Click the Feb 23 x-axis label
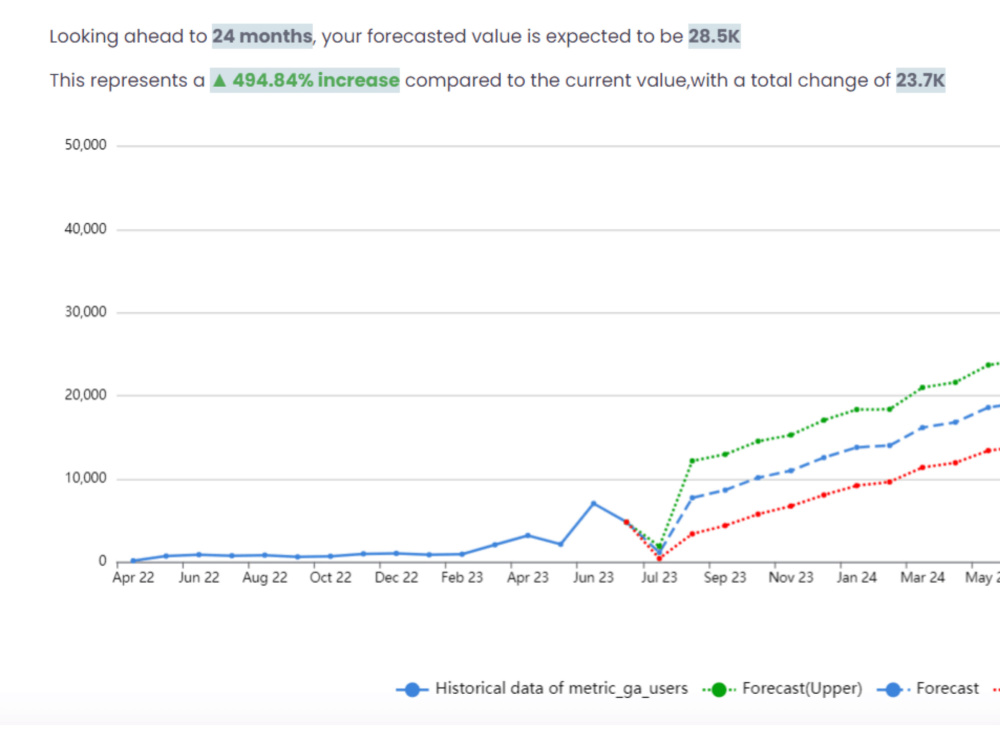This screenshot has width=1000, height=750. [462, 578]
